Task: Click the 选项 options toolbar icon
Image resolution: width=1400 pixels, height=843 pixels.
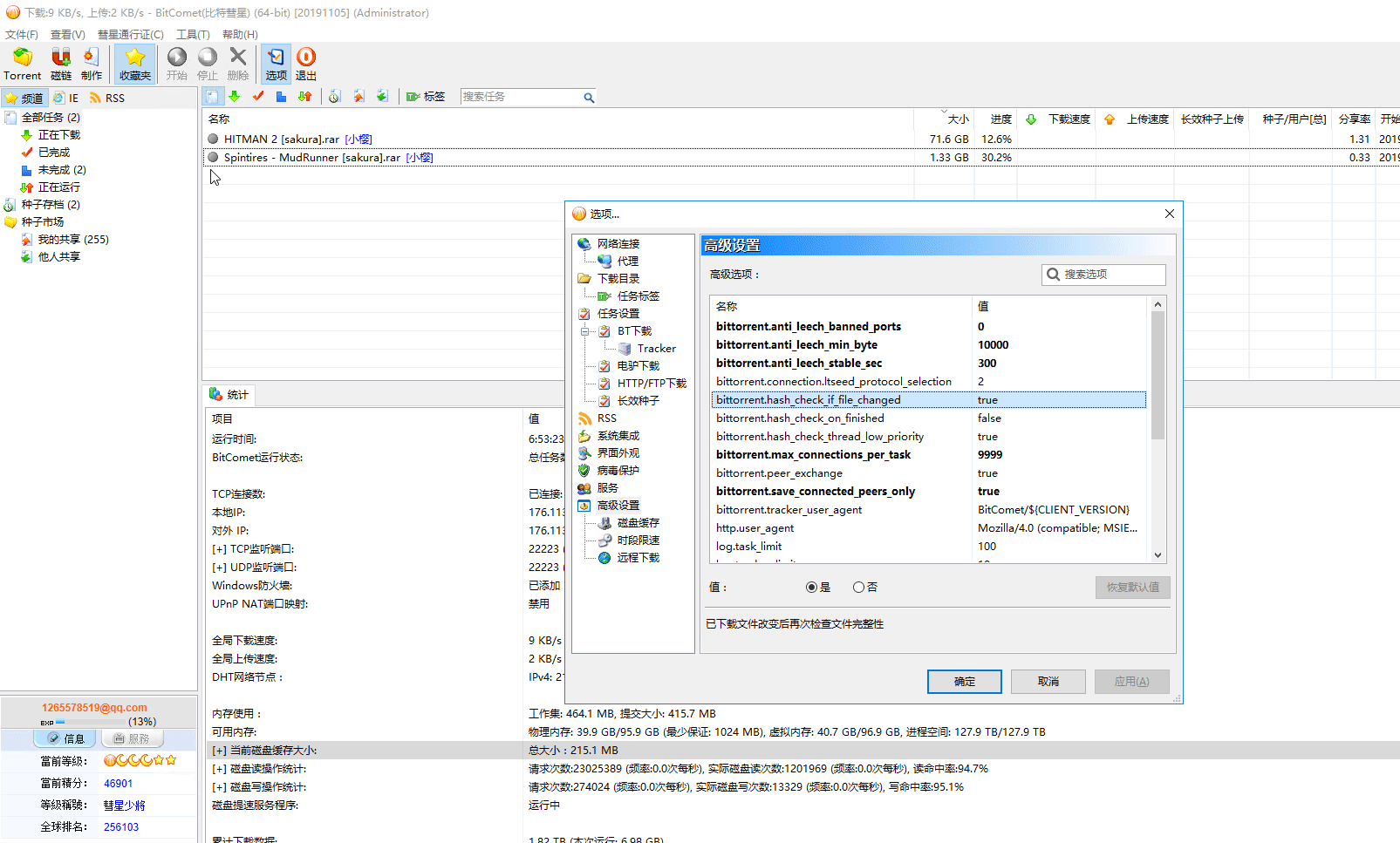Action: pos(277,65)
